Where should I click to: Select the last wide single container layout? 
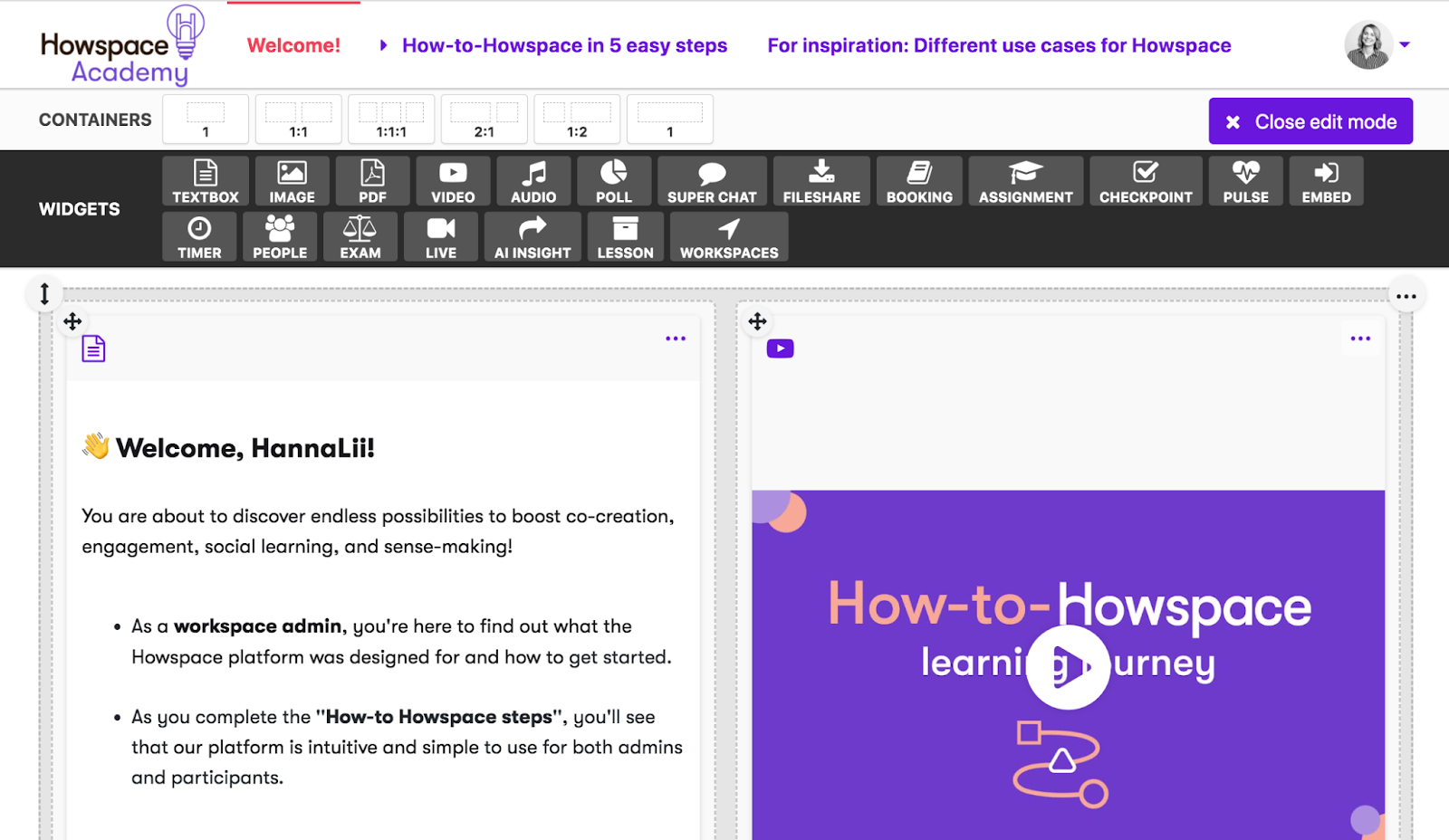670,119
